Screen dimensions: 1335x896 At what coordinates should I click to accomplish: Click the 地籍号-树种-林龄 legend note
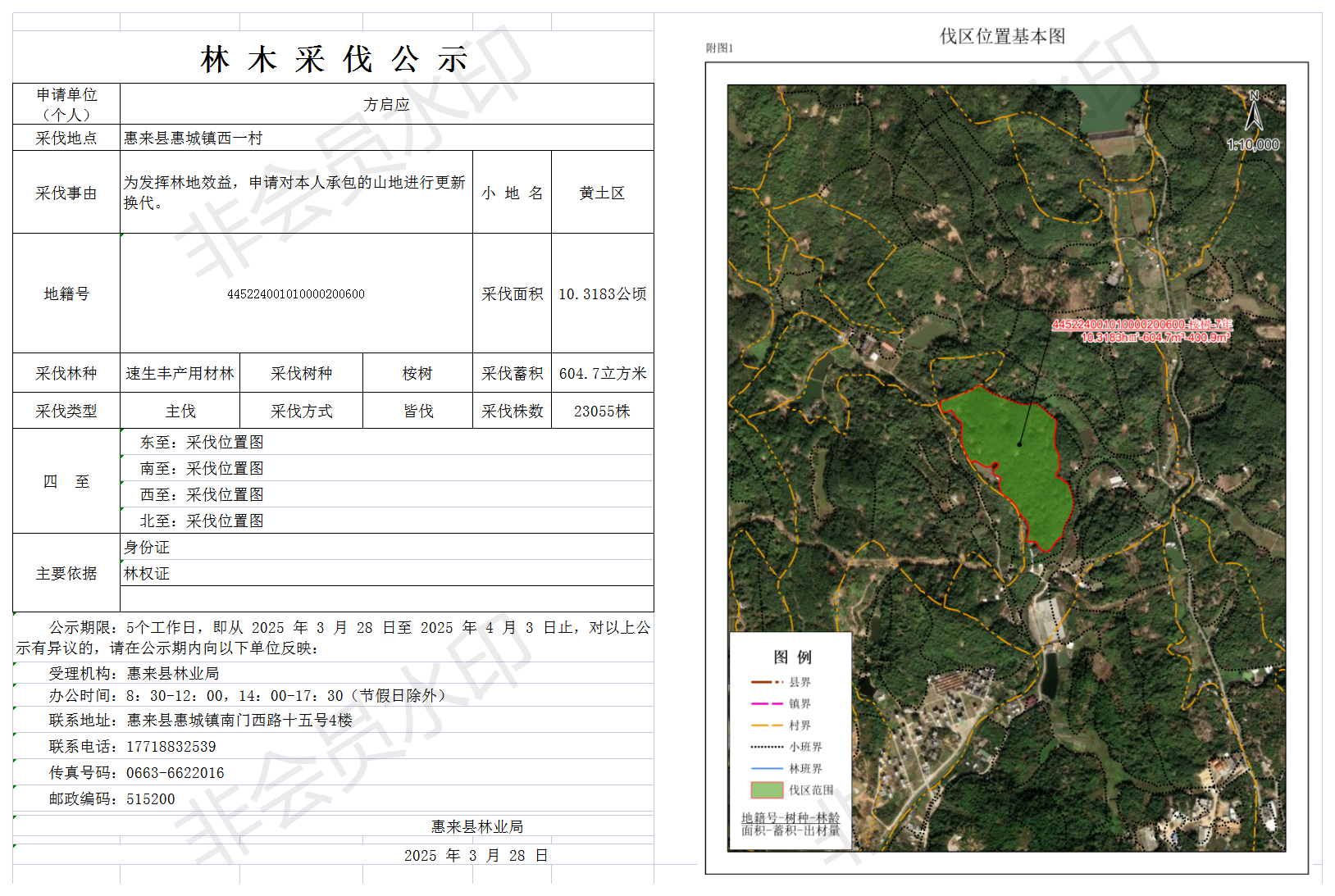(x=791, y=818)
